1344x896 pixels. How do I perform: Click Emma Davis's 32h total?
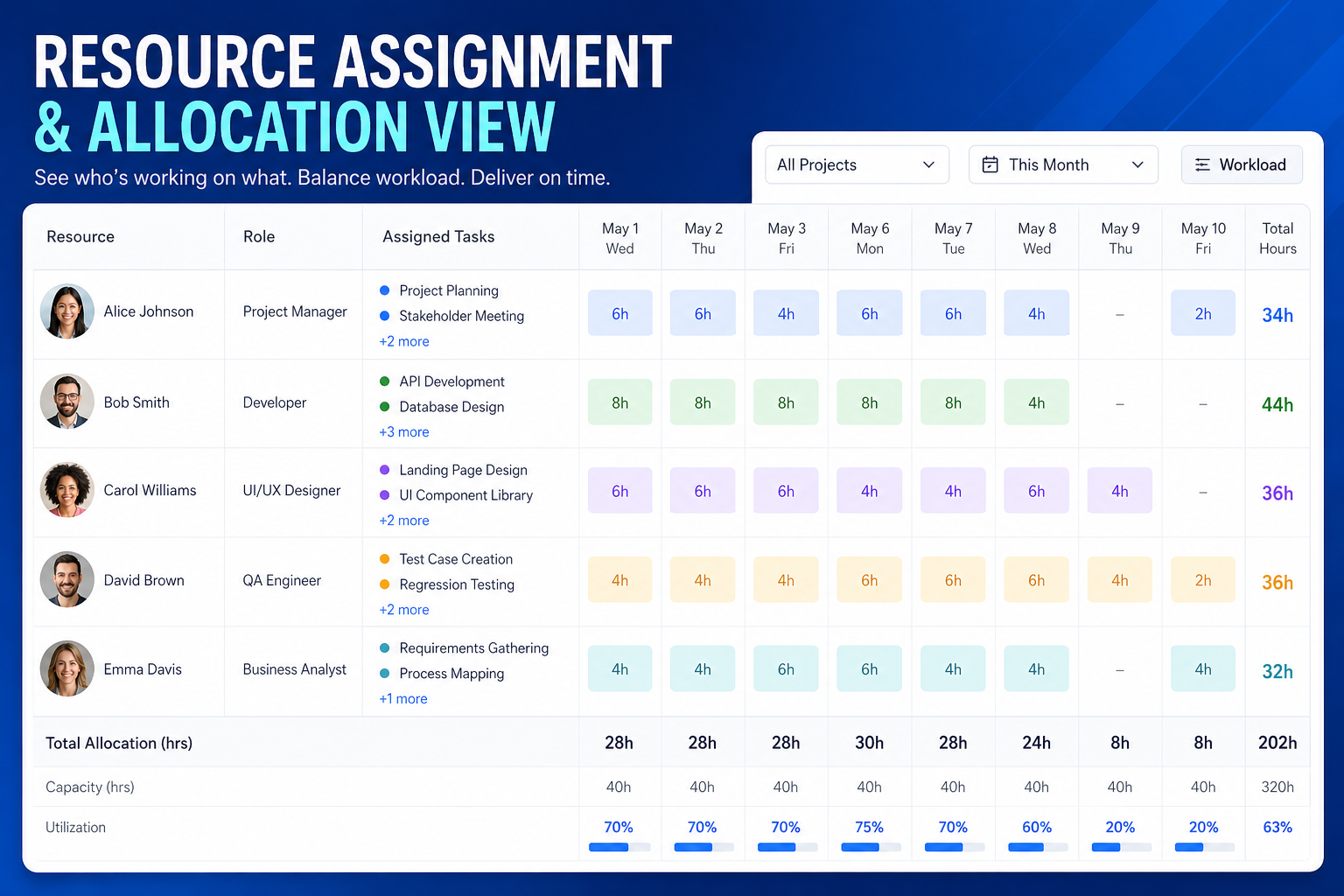pyautogui.click(x=1277, y=671)
